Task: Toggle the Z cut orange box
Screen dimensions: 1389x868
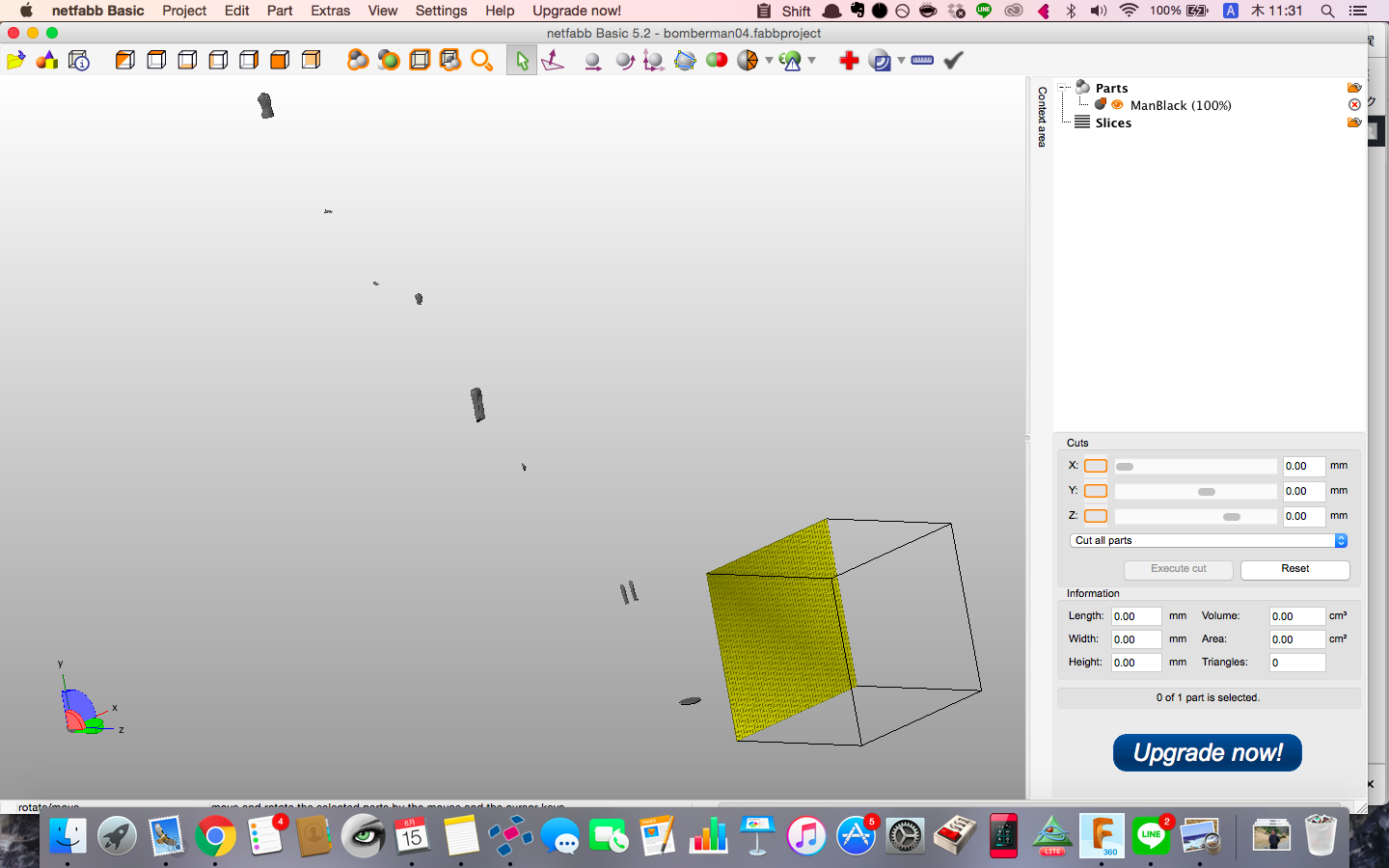Action: (x=1096, y=516)
